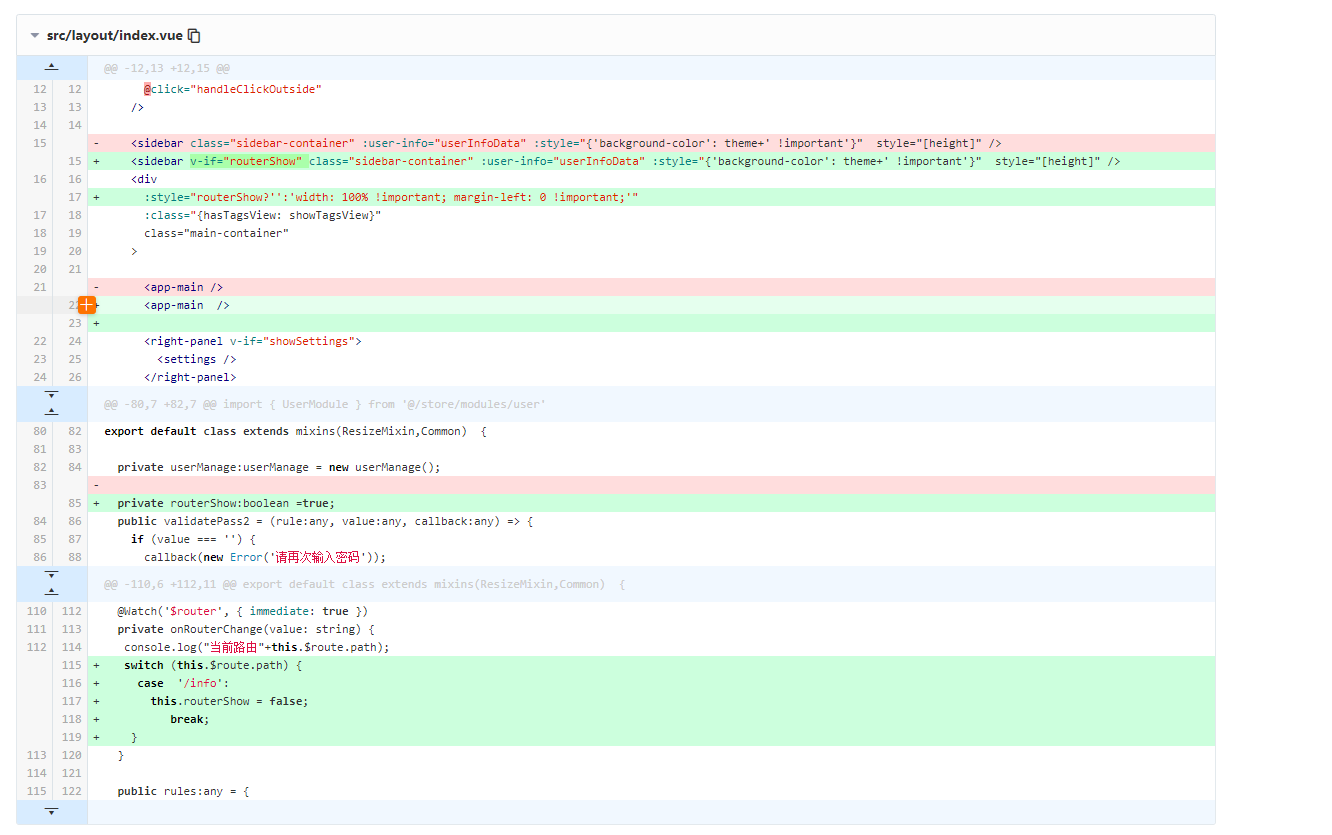Click new line number 17
This screenshot has width=1332, height=835.
pyautogui.click(x=74, y=197)
